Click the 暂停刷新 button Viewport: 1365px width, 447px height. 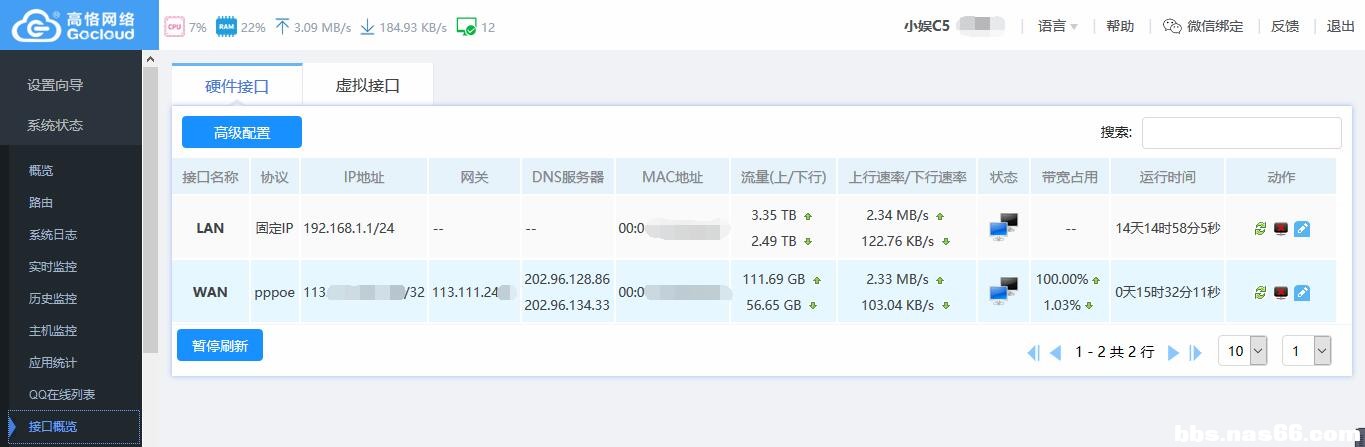(x=220, y=345)
